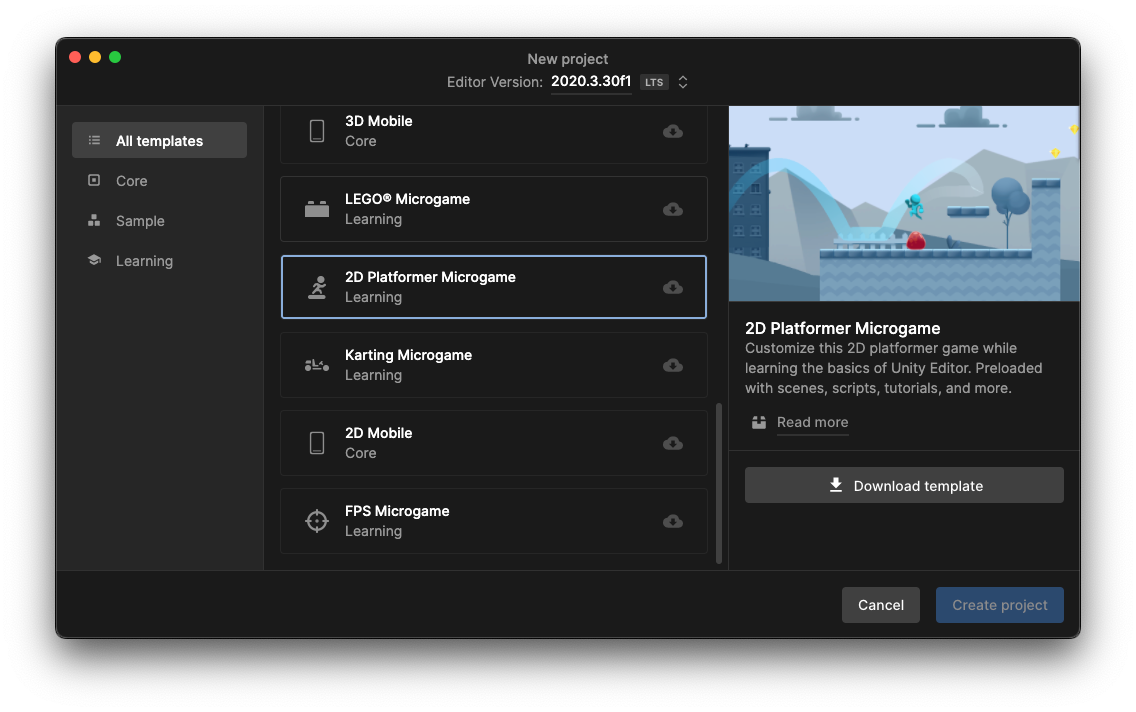Click the cloud icon next to LEGO® Microgame
This screenshot has width=1136, height=712.
672,209
